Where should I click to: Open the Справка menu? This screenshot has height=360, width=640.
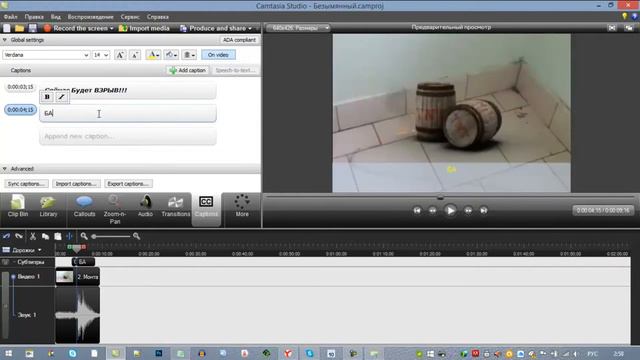(158, 17)
